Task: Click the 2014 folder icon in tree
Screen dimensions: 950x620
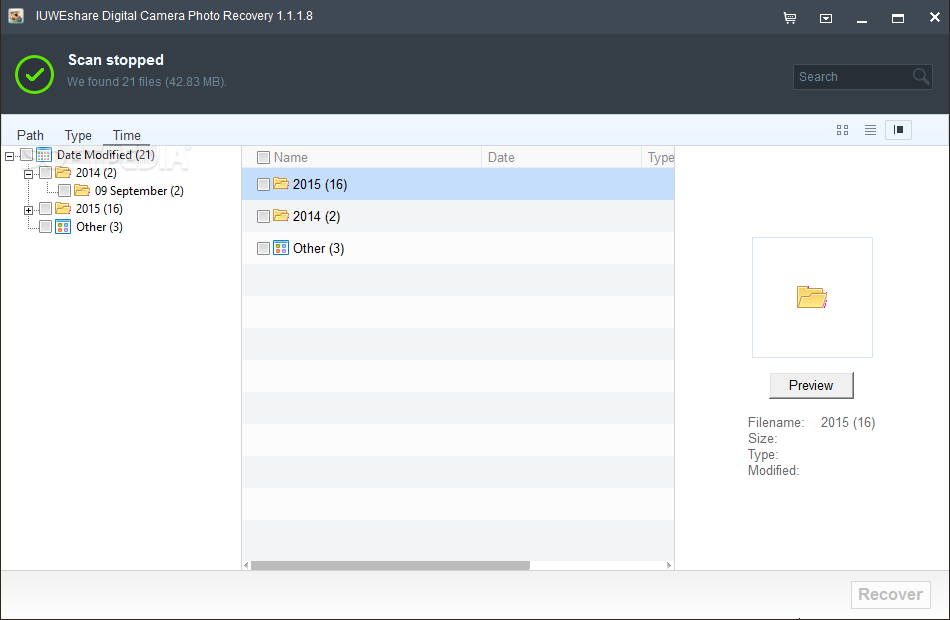Action: pos(63,173)
